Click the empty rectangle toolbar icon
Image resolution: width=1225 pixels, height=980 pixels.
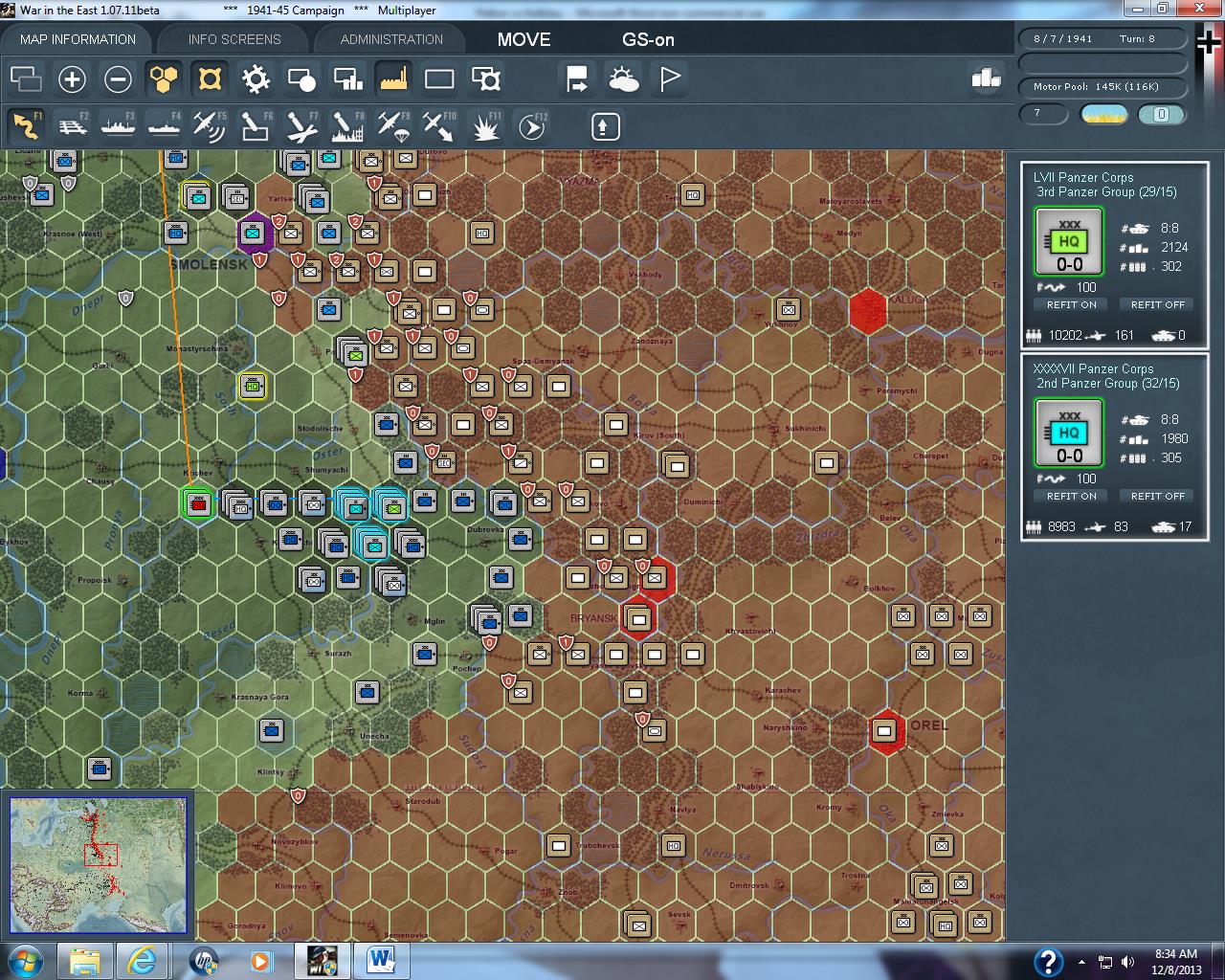(439, 78)
